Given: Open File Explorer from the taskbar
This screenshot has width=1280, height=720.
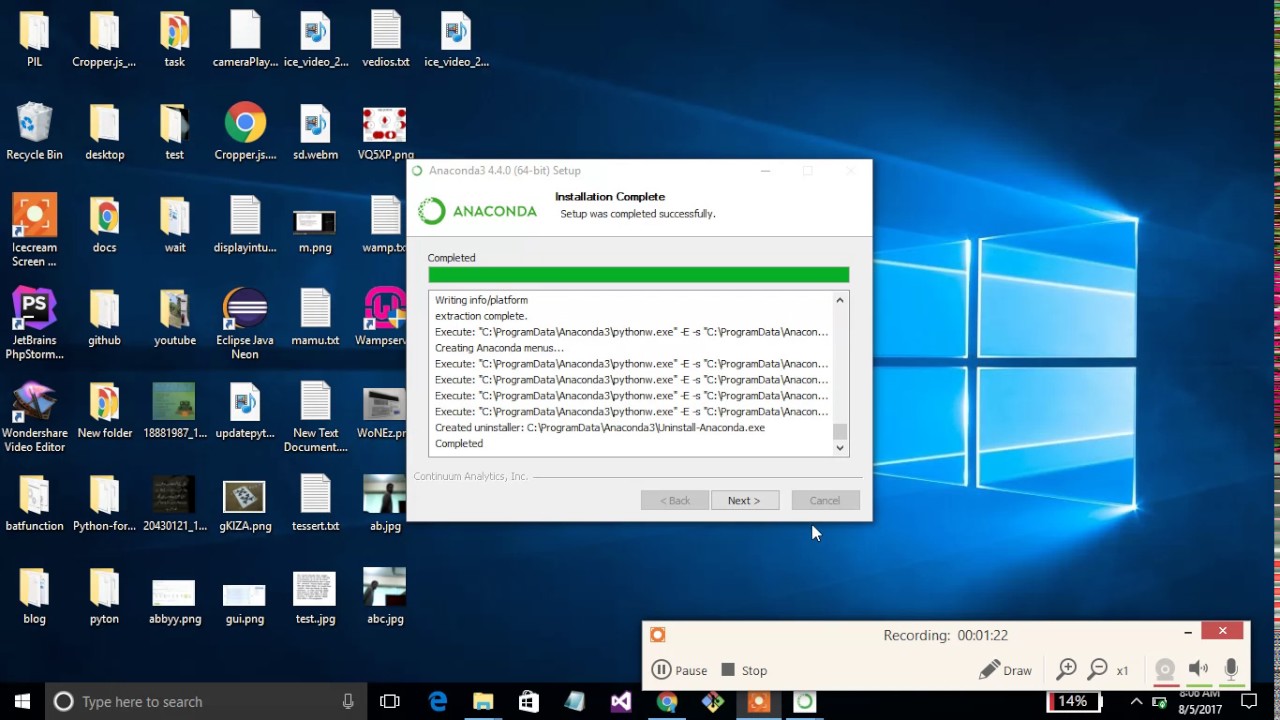Looking at the screenshot, I should tap(483, 701).
